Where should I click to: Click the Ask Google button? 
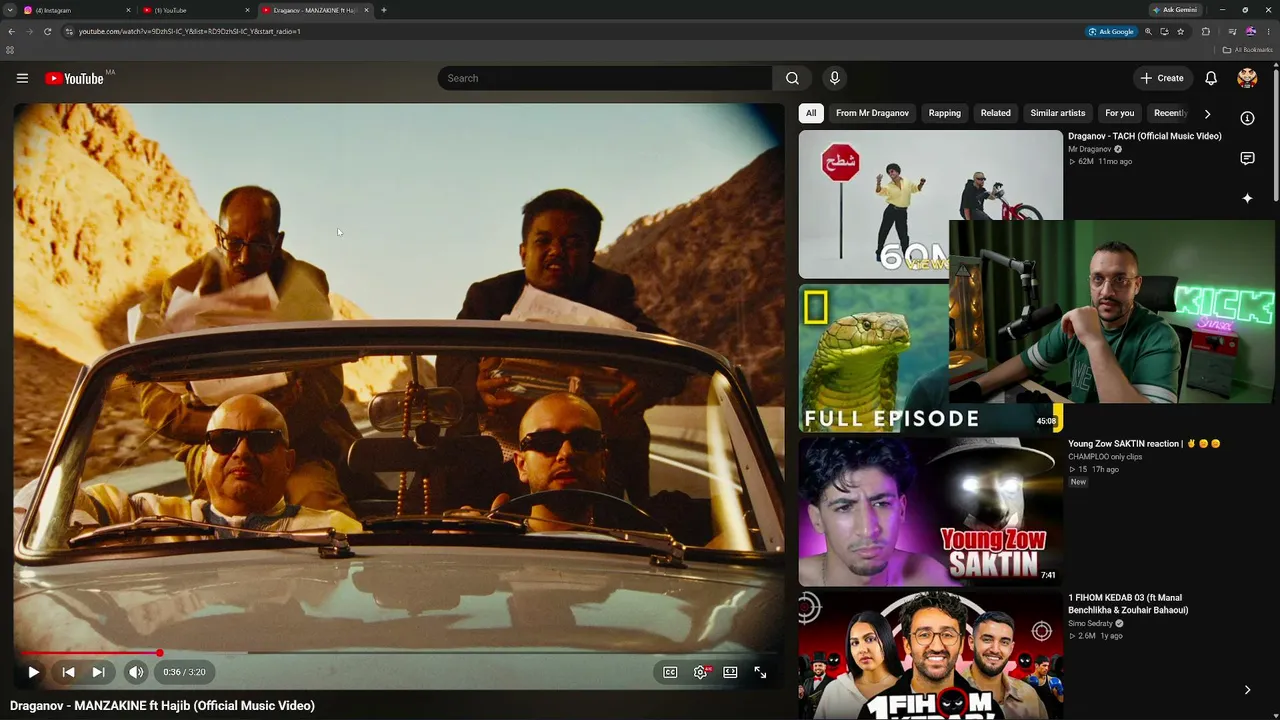click(x=1111, y=31)
